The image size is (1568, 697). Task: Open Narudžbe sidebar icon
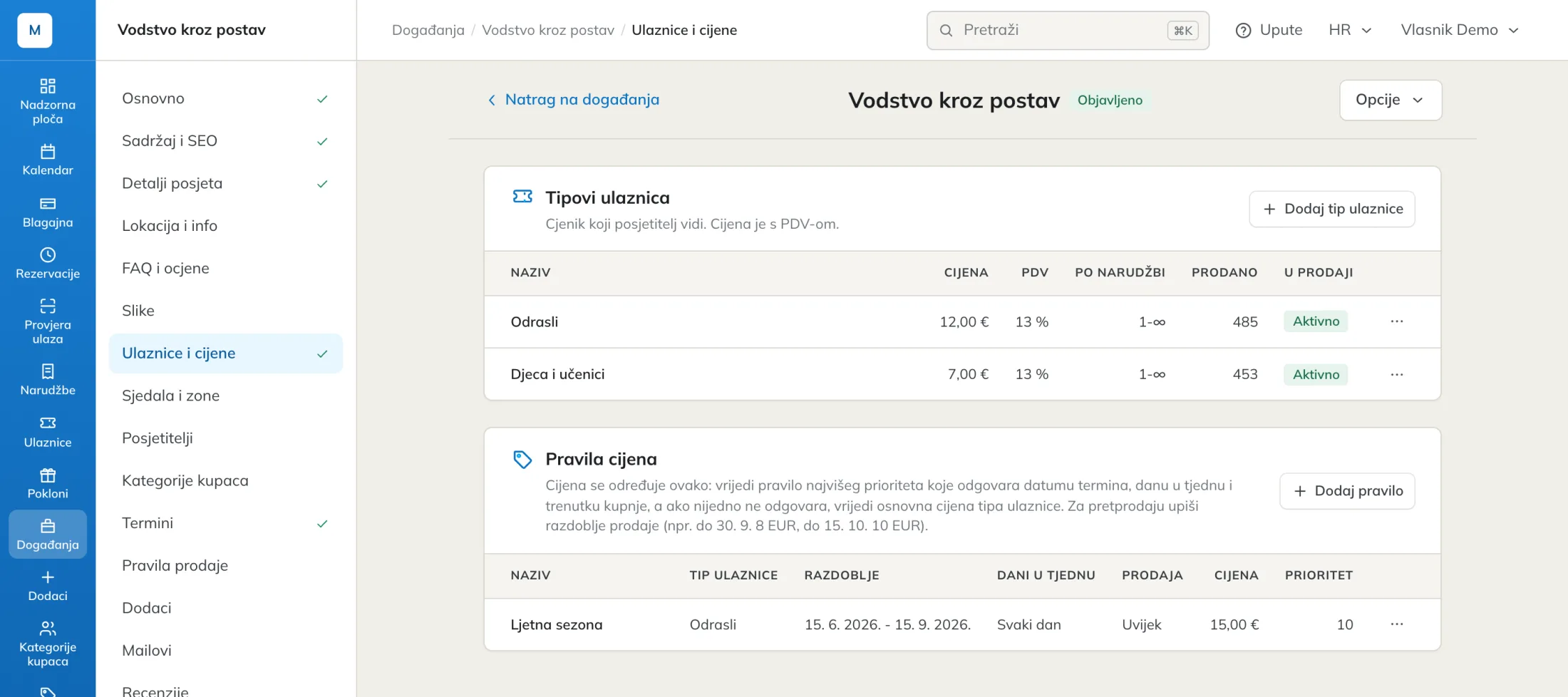click(x=48, y=371)
